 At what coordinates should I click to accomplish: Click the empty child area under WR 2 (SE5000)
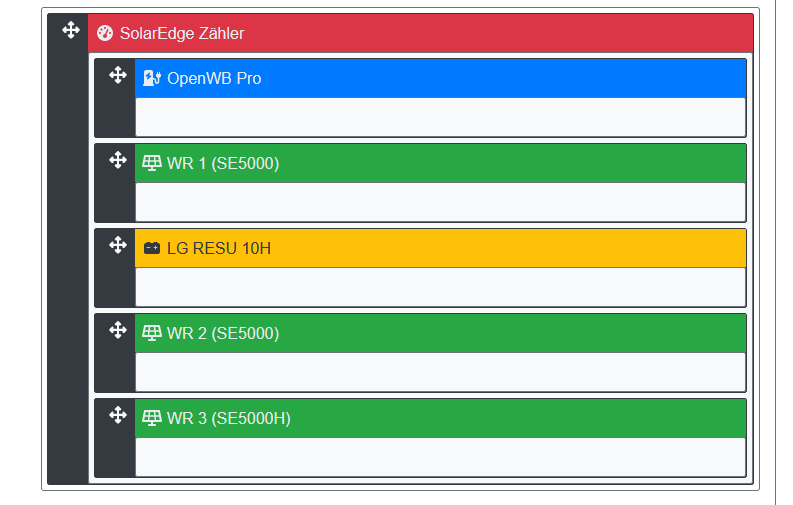pos(440,372)
